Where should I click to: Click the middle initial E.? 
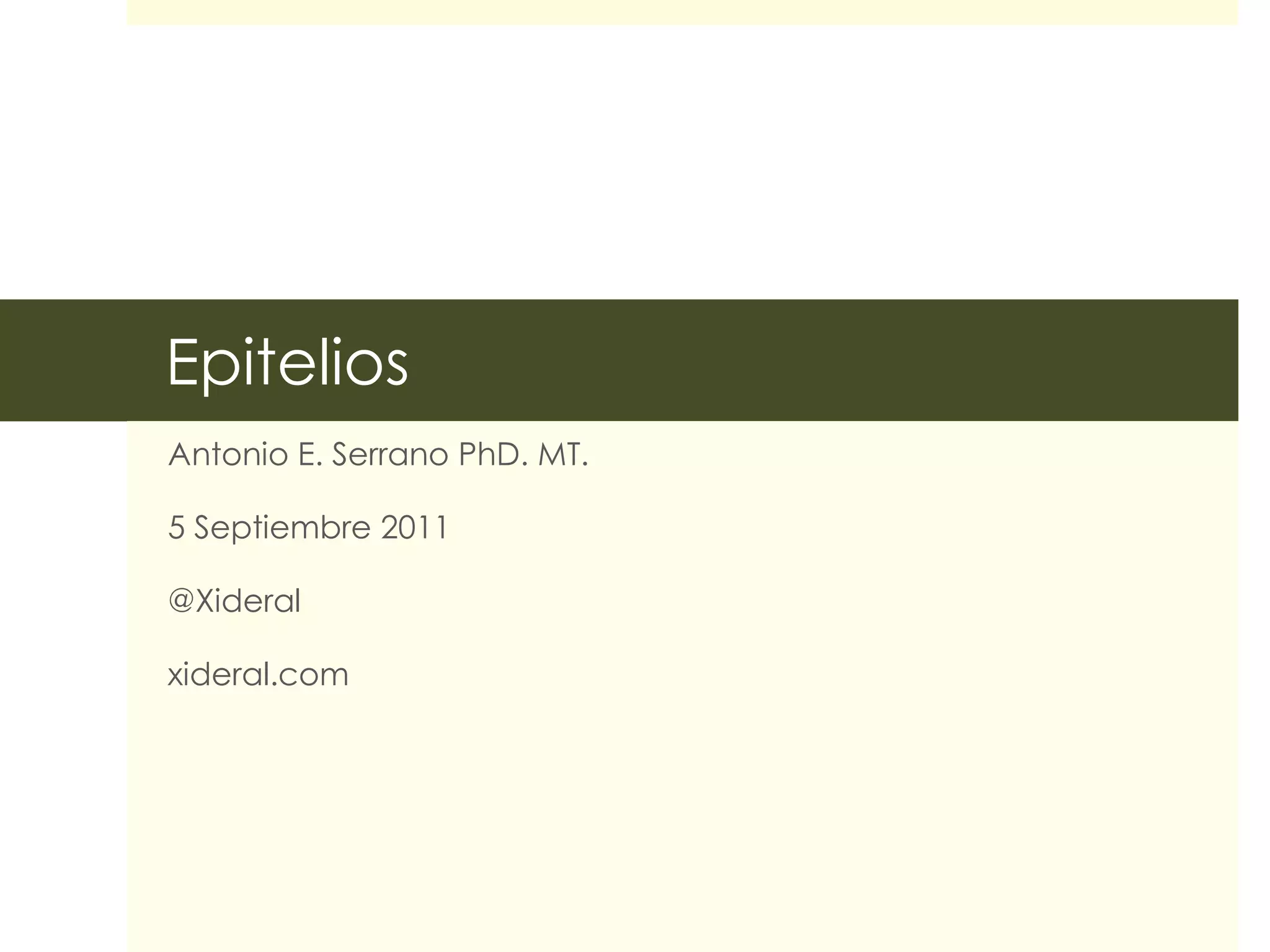coord(309,454)
